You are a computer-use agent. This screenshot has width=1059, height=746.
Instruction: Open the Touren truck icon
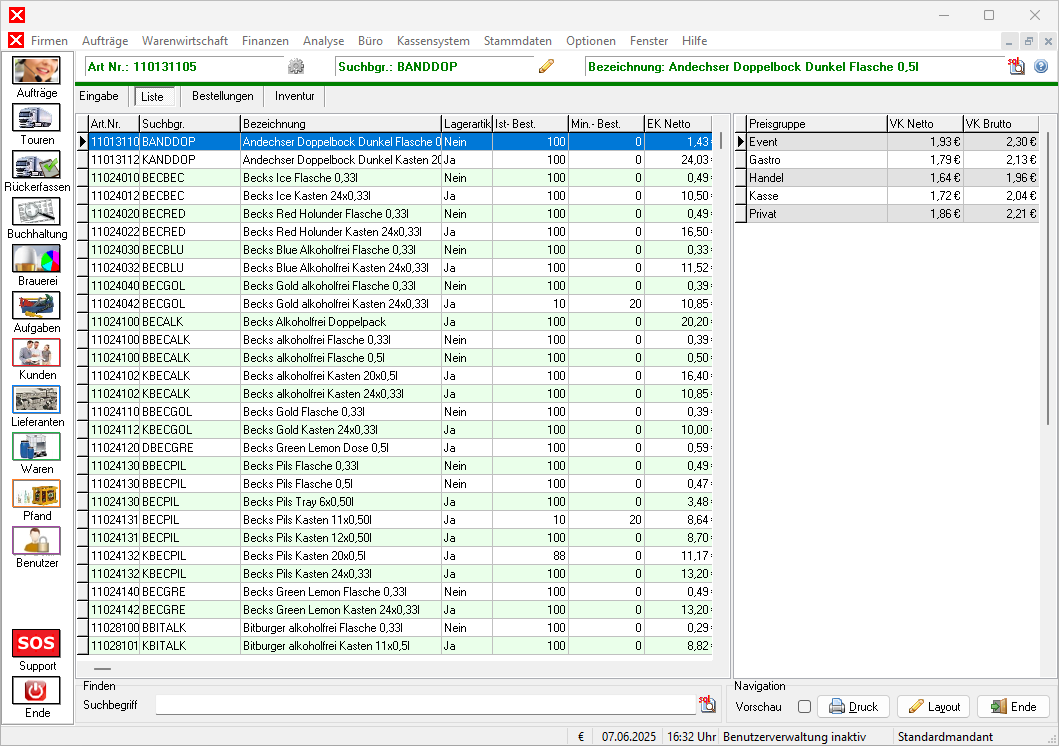click(x=36, y=118)
